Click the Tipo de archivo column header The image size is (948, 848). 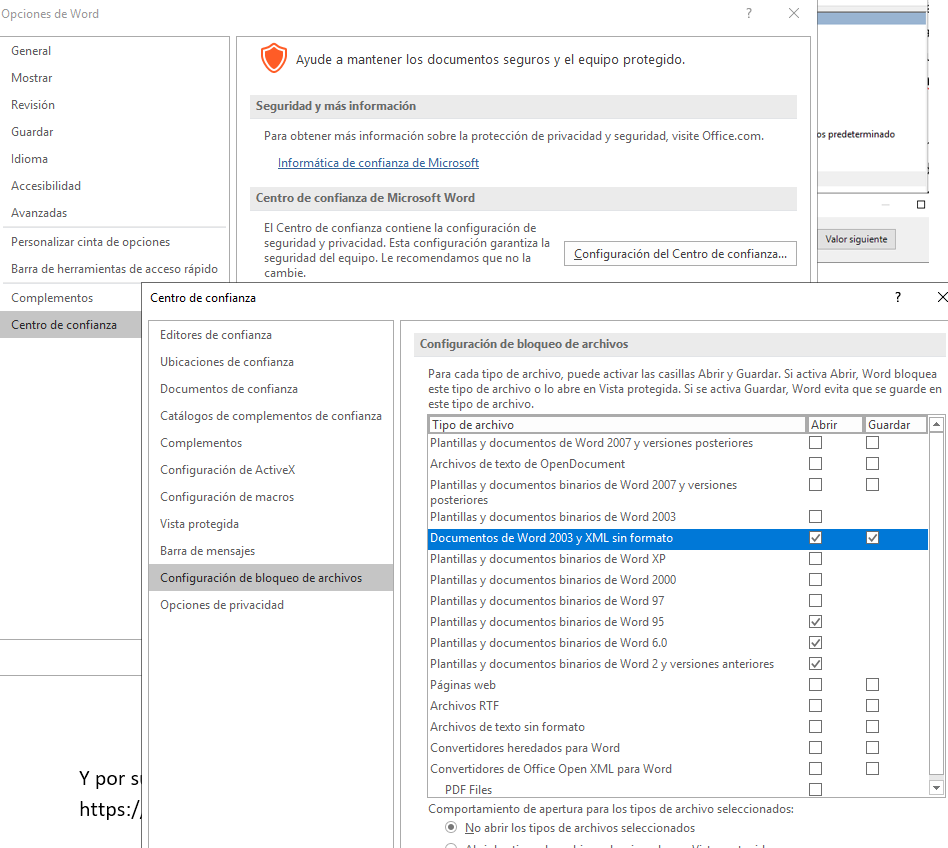click(x=617, y=425)
